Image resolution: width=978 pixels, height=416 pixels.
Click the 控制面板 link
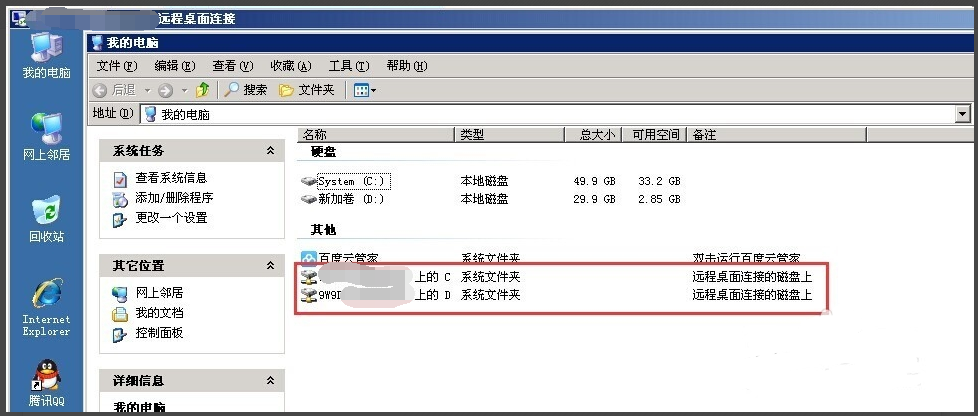(159, 333)
